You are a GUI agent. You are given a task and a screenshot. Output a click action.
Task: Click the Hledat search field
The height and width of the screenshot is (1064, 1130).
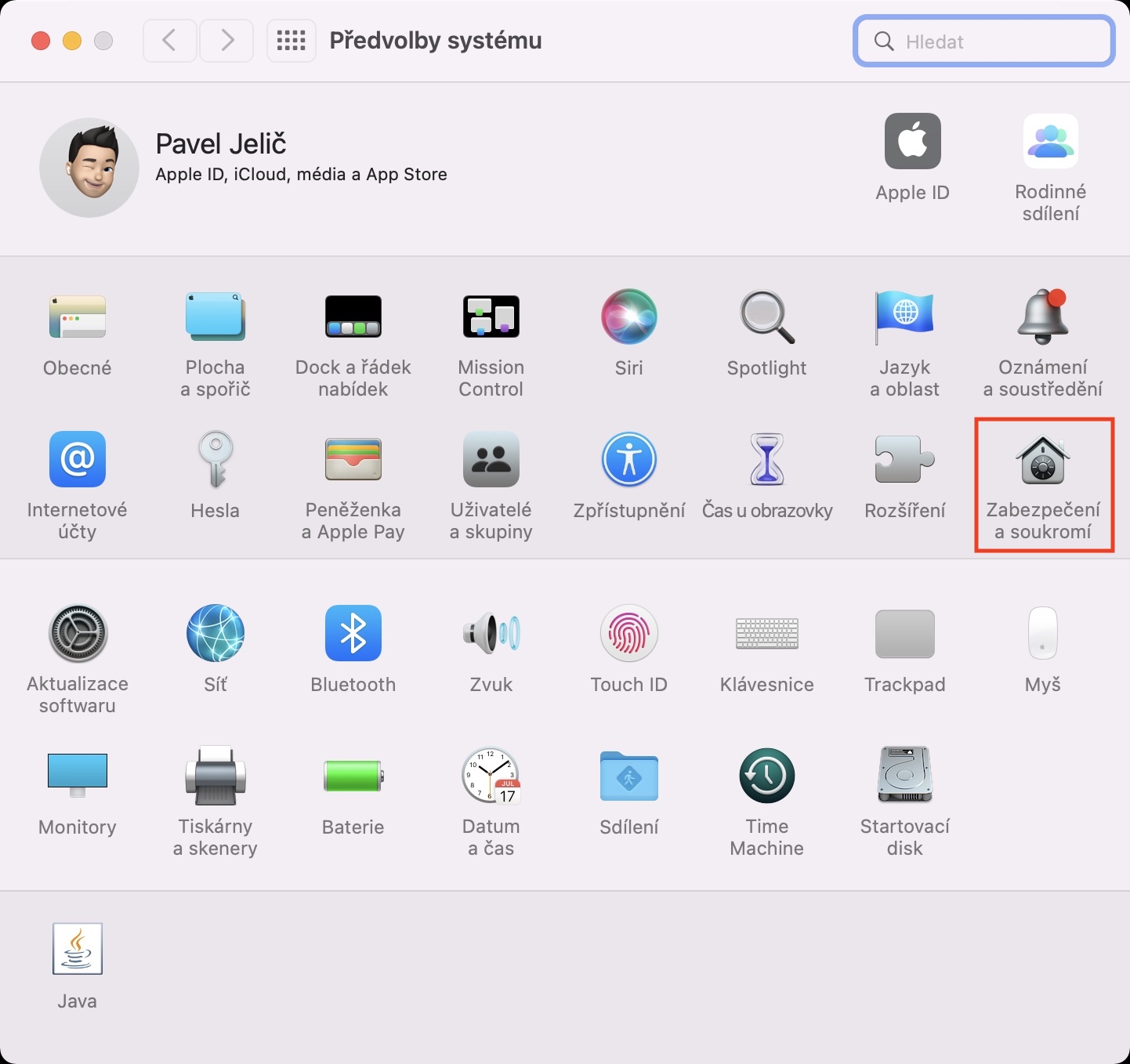click(984, 42)
